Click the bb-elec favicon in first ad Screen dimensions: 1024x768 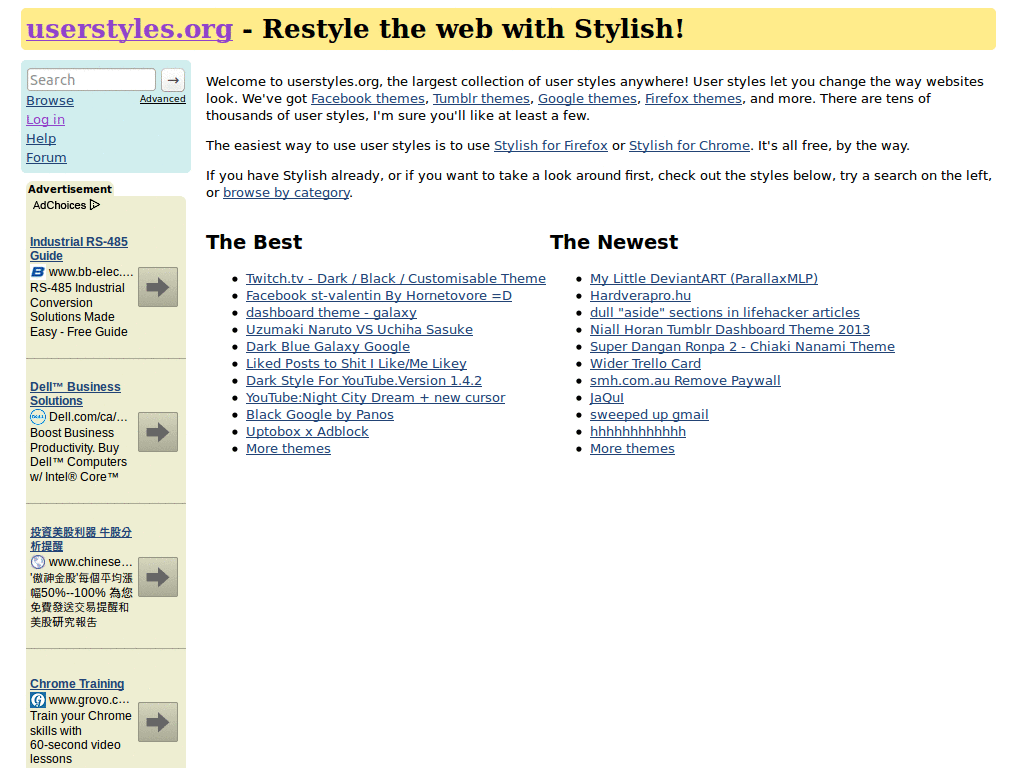38,272
